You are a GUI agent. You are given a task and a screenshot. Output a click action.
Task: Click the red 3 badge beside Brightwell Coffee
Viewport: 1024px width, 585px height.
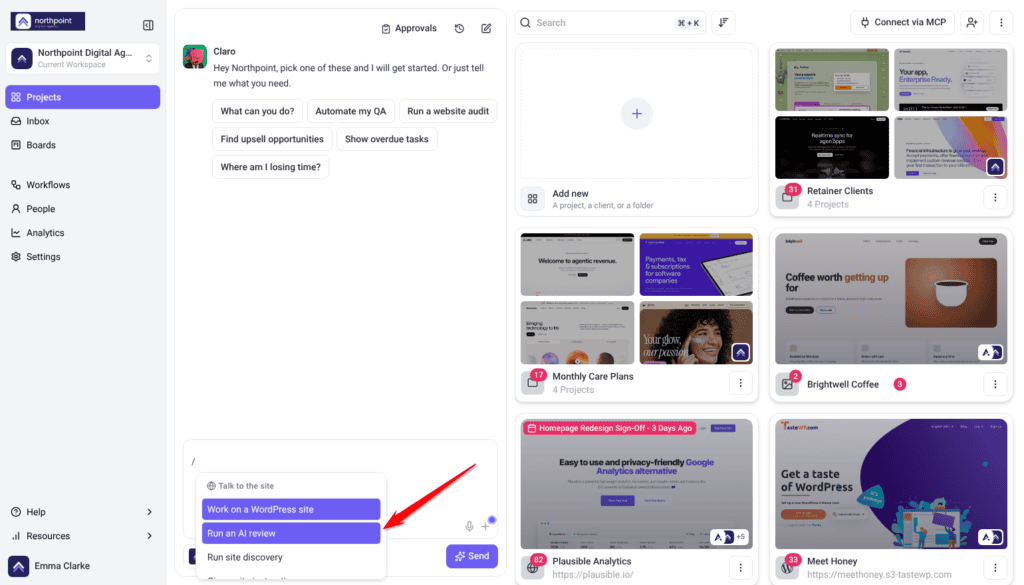pyautogui.click(x=900, y=384)
